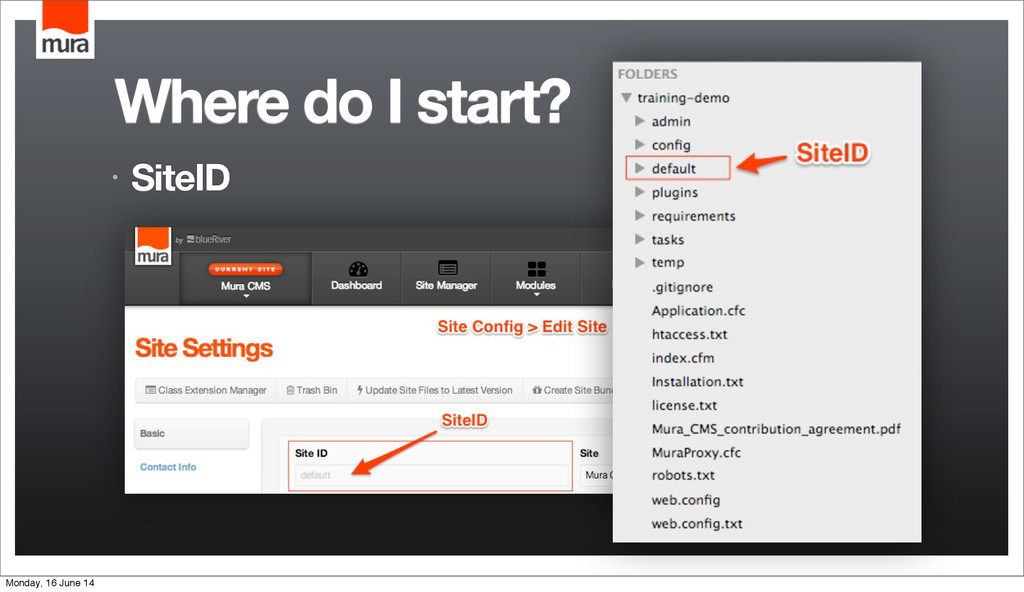Click the Class Extension Manager icon
The height and width of the screenshot is (592, 1024).
pyautogui.click(x=151, y=390)
